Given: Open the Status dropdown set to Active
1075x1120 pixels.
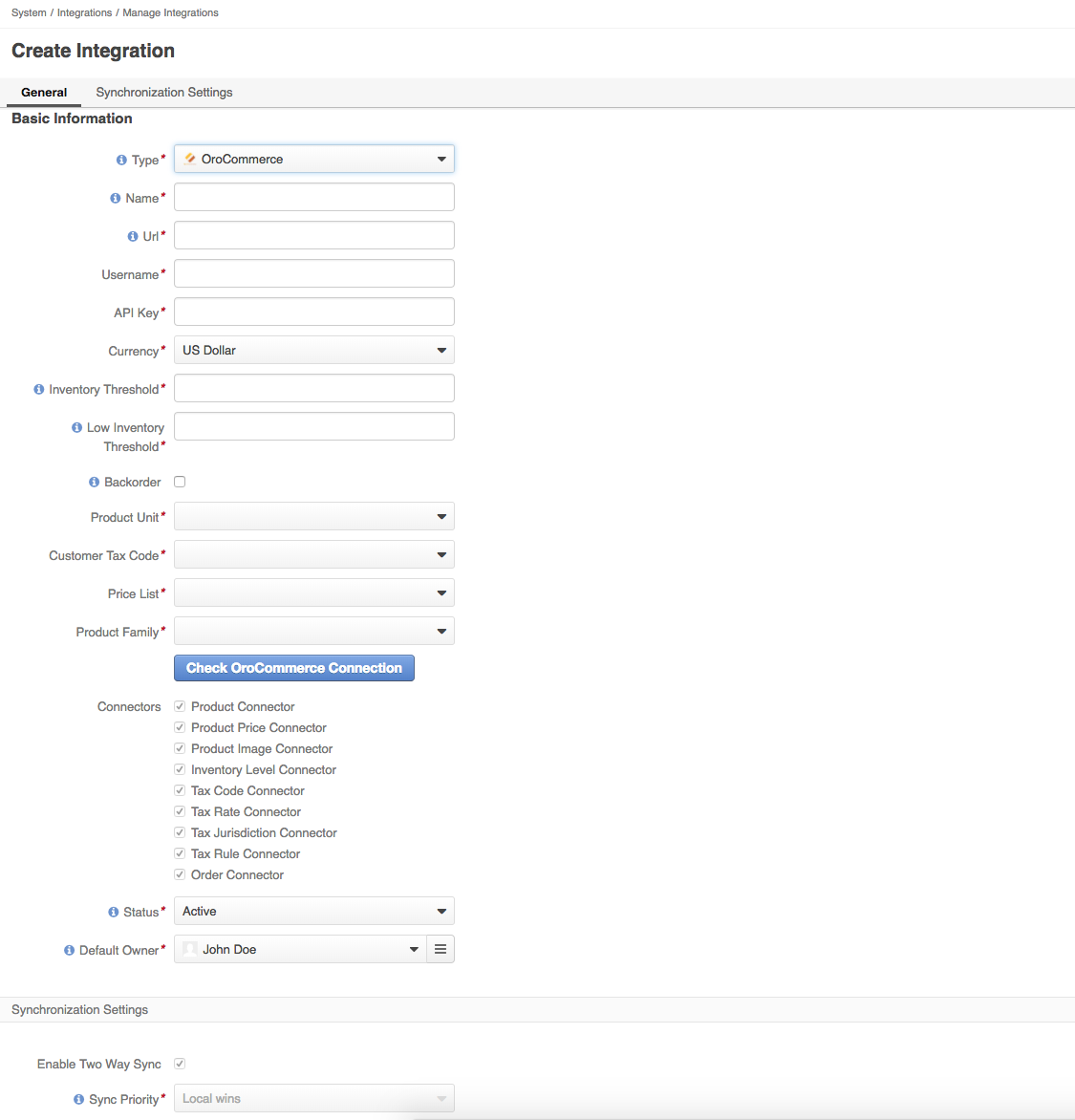Looking at the screenshot, I should pyautogui.click(x=313, y=912).
